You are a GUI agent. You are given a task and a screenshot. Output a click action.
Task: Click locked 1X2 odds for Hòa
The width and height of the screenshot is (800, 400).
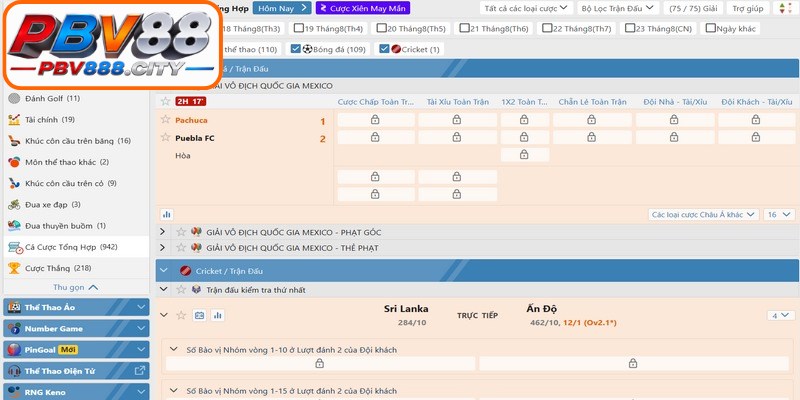(524, 155)
